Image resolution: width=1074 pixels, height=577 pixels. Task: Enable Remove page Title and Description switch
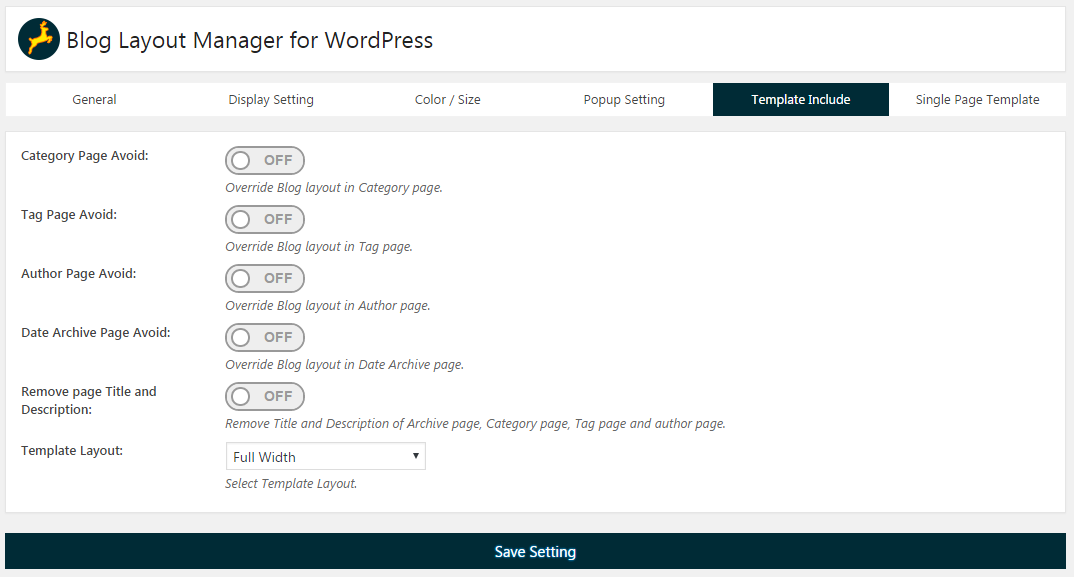point(264,396)
